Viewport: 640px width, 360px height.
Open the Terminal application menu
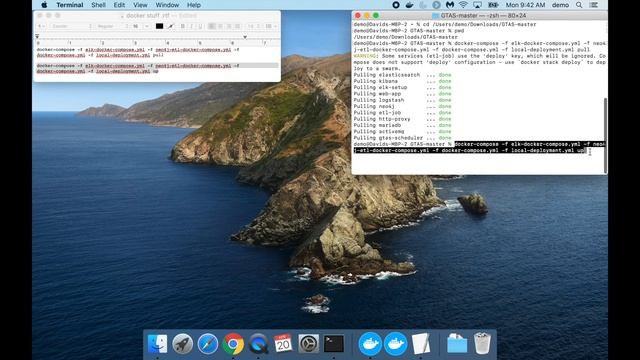point(70,5)
